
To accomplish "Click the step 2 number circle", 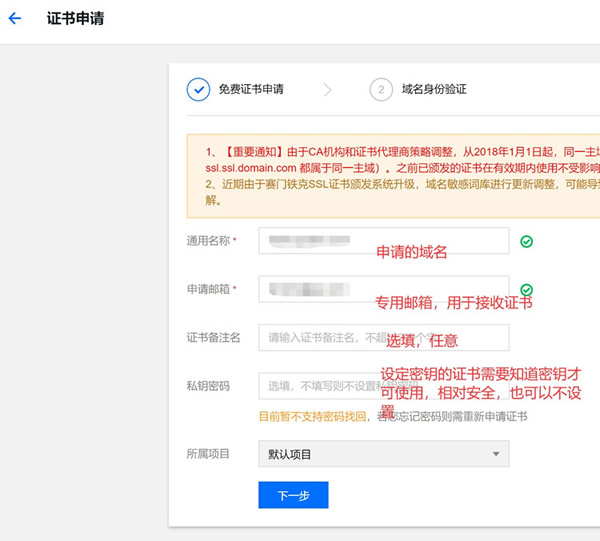I will (x=380, y=89).
